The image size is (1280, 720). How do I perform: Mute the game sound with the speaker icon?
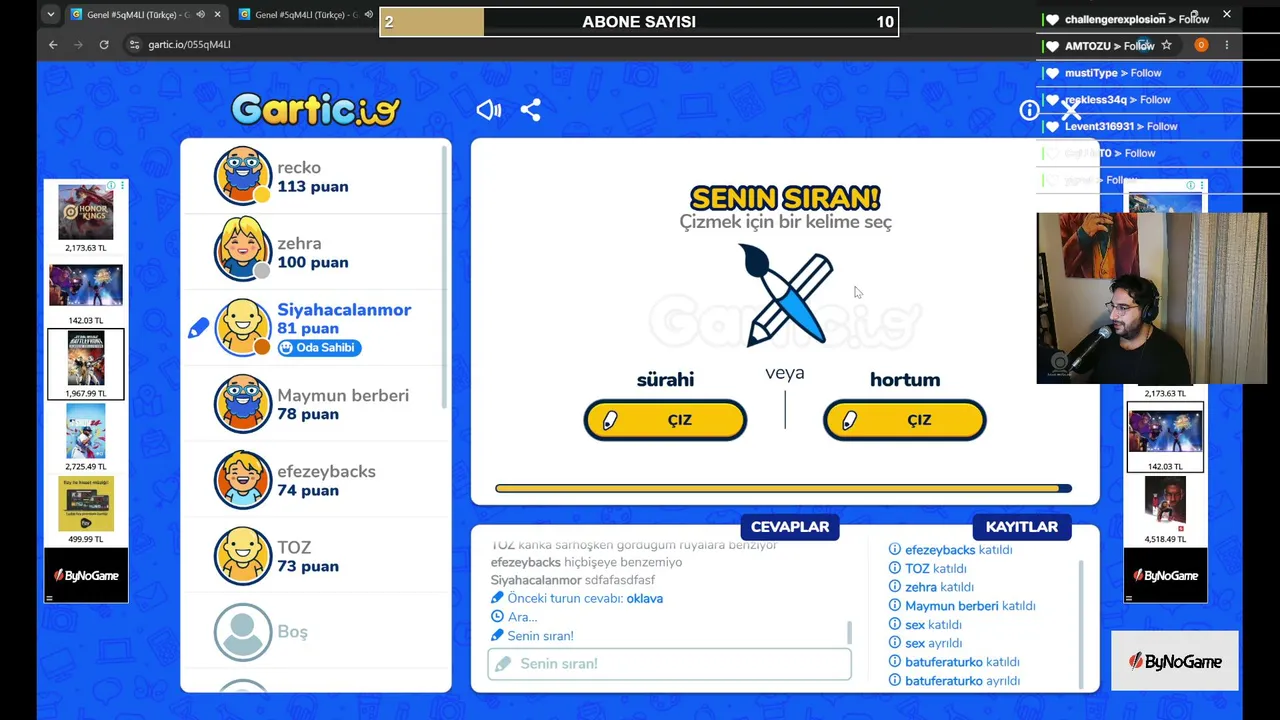tap(488, 110)
